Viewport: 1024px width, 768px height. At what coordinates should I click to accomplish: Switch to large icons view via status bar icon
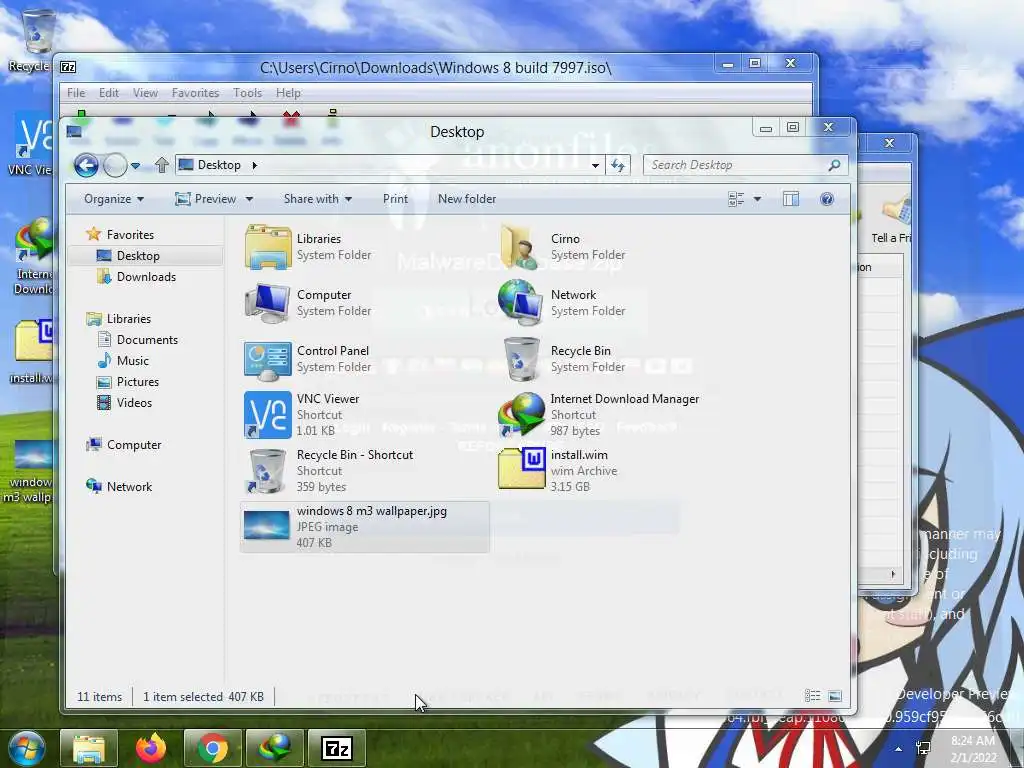tap(835, 696)
